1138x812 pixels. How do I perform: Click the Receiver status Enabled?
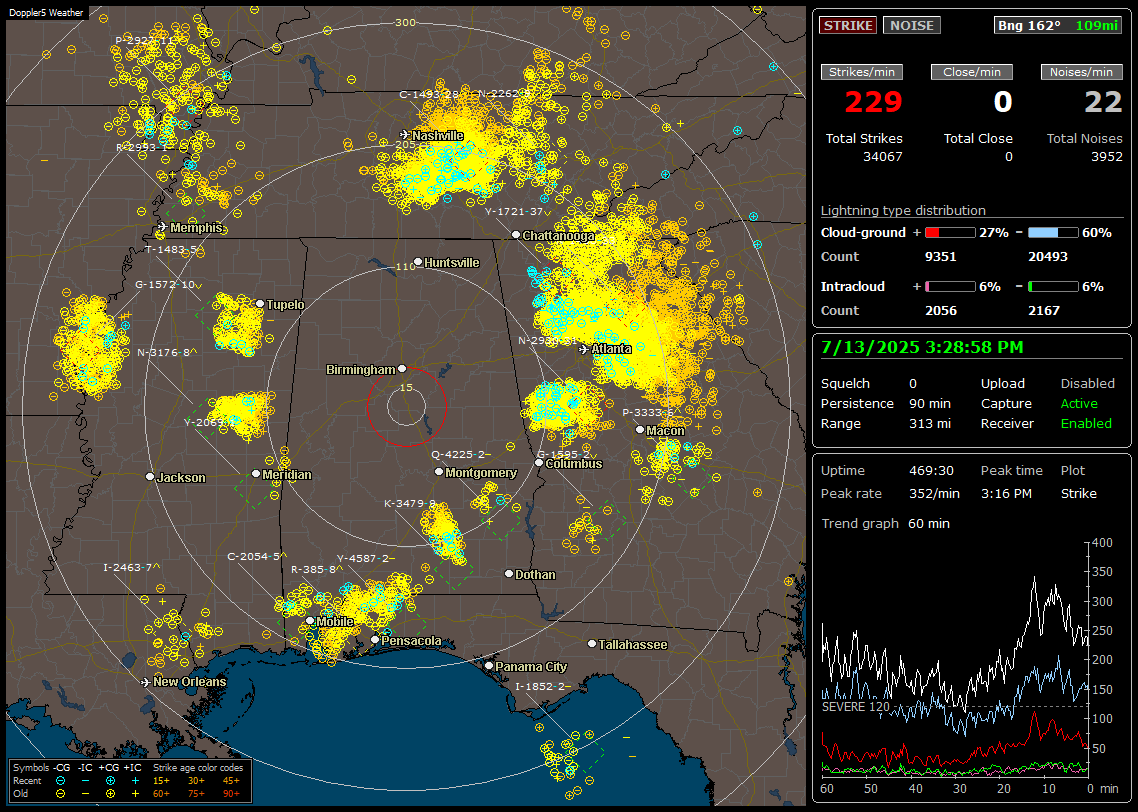pos(1086,423)
